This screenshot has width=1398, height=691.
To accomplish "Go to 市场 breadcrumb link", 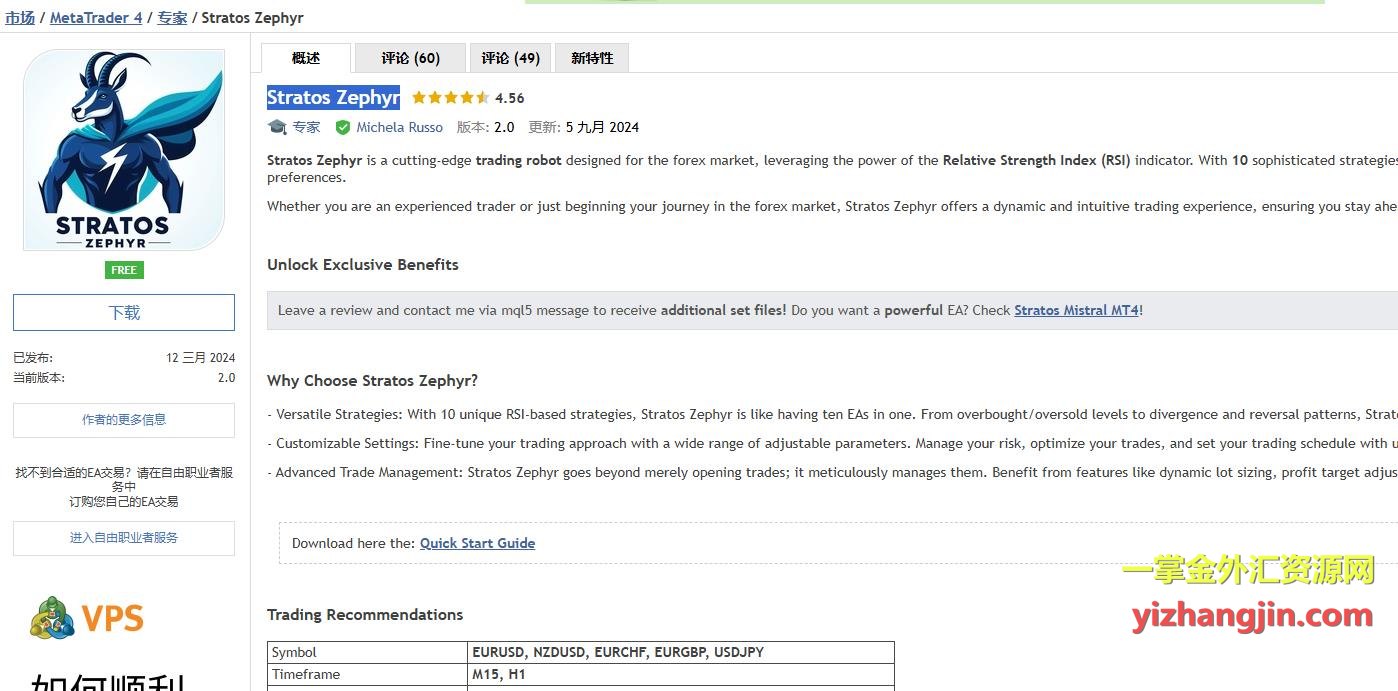I will point(20,18).
